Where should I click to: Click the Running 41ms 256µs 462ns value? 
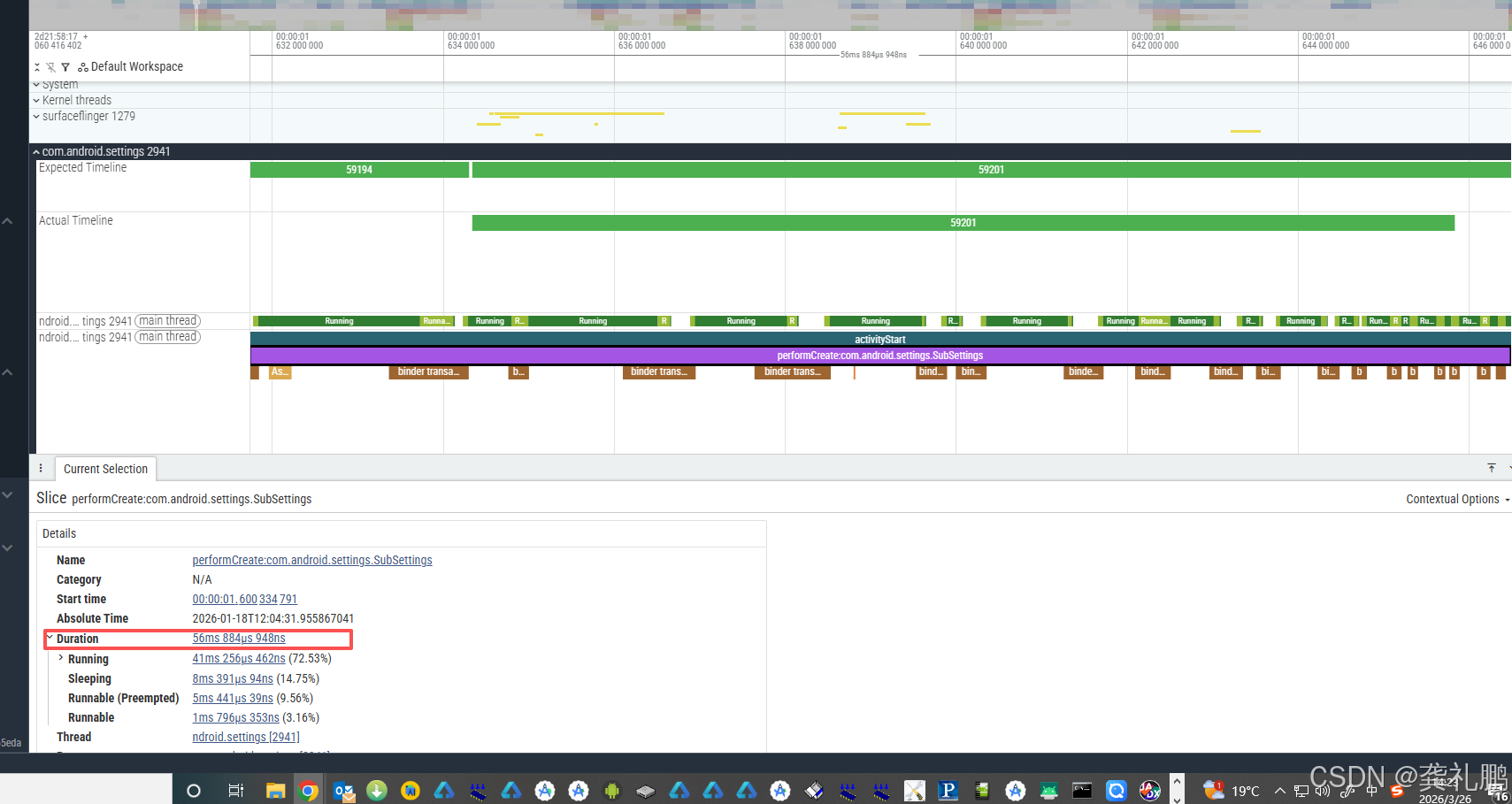coord(239,659)
